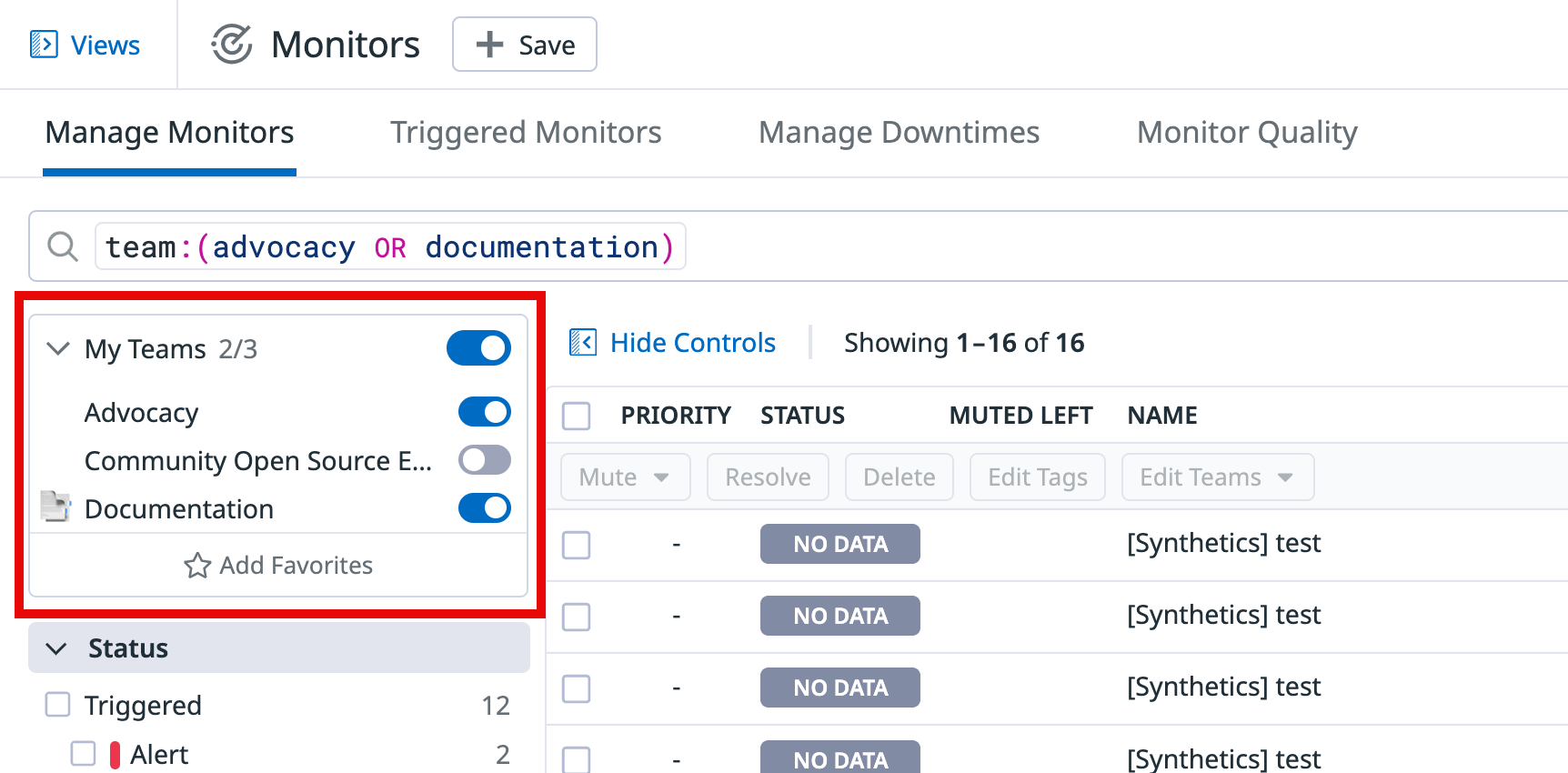The width and height of the screenshot is (1568, 773).
Task: Click the Add Favorites star icon
Action: click(x=197, y=566)
